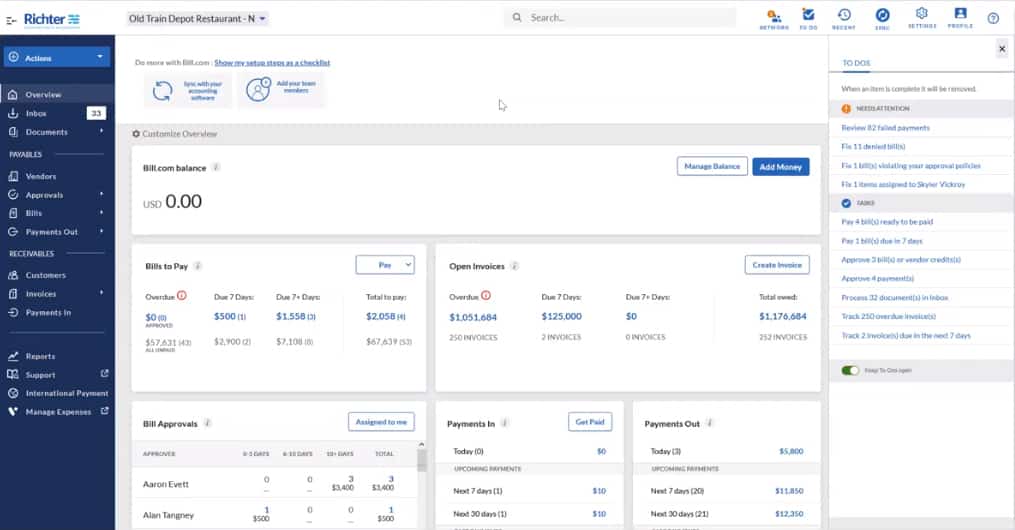Click the $1,176,684 total owed amount
This screenshot has height=530, width=1015.
point(783,316)
